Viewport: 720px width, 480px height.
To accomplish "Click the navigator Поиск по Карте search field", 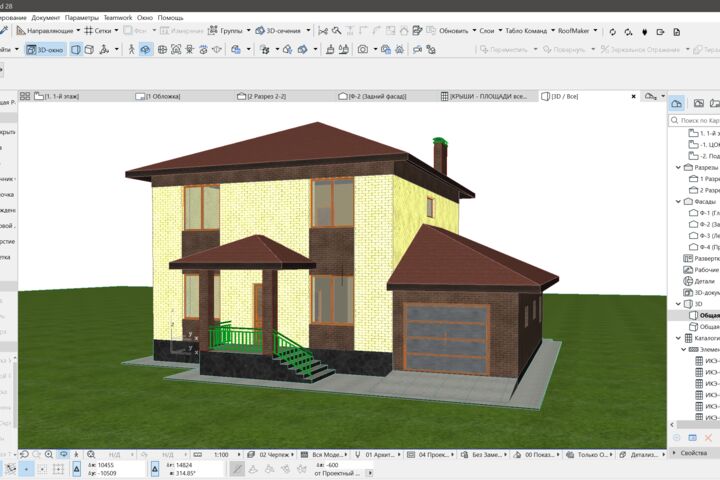I will [x=695, y=120].
